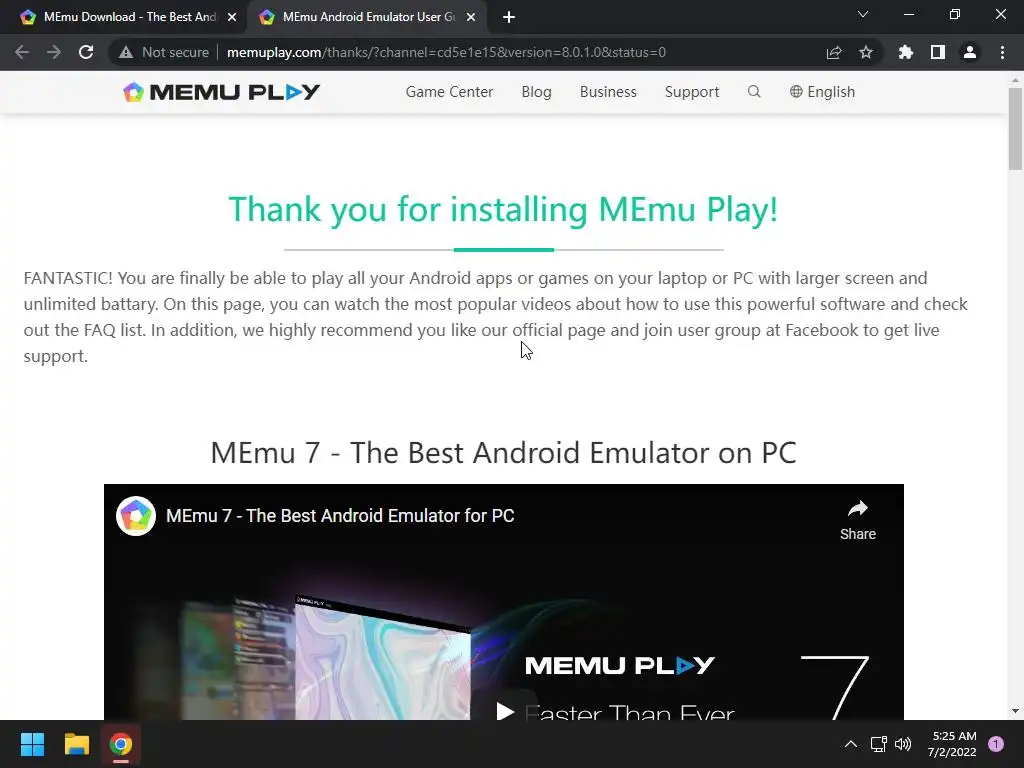Click the share page icon in address bar
This screenshot has width=1024, height=768.
(834, 52)
